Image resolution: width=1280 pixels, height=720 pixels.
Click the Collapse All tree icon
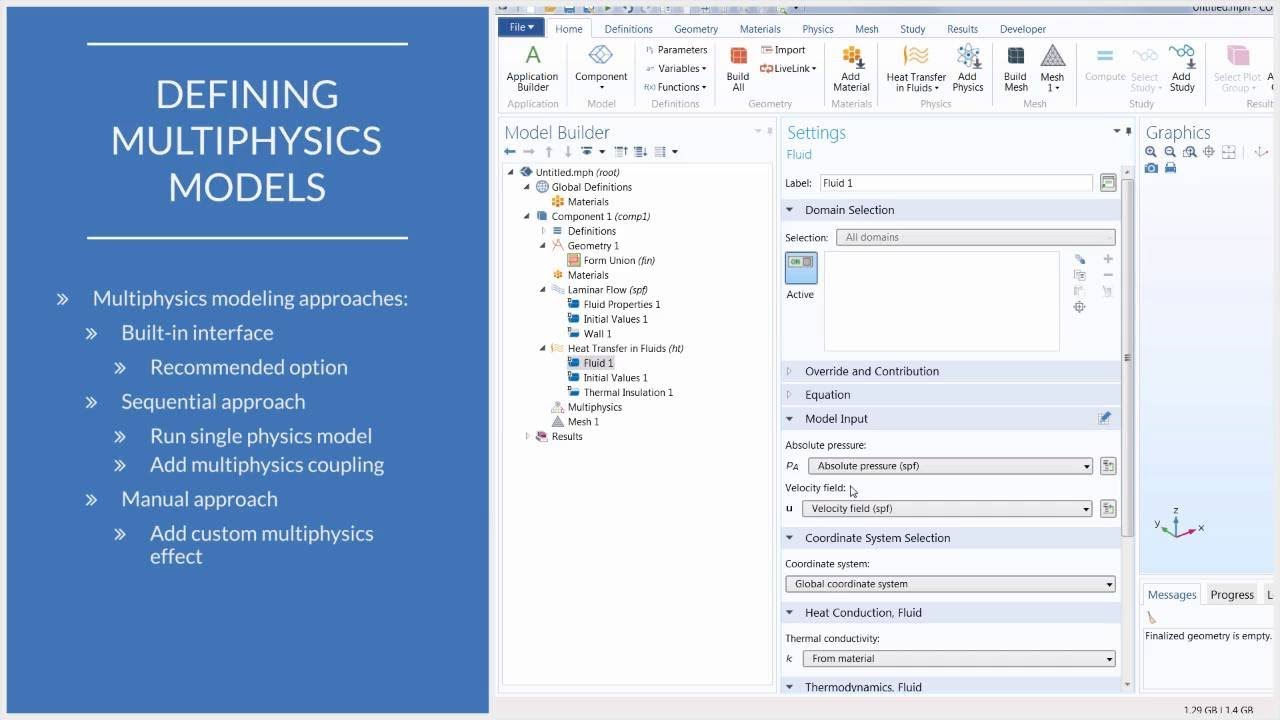pyautogui.click(x=621, y=152)
